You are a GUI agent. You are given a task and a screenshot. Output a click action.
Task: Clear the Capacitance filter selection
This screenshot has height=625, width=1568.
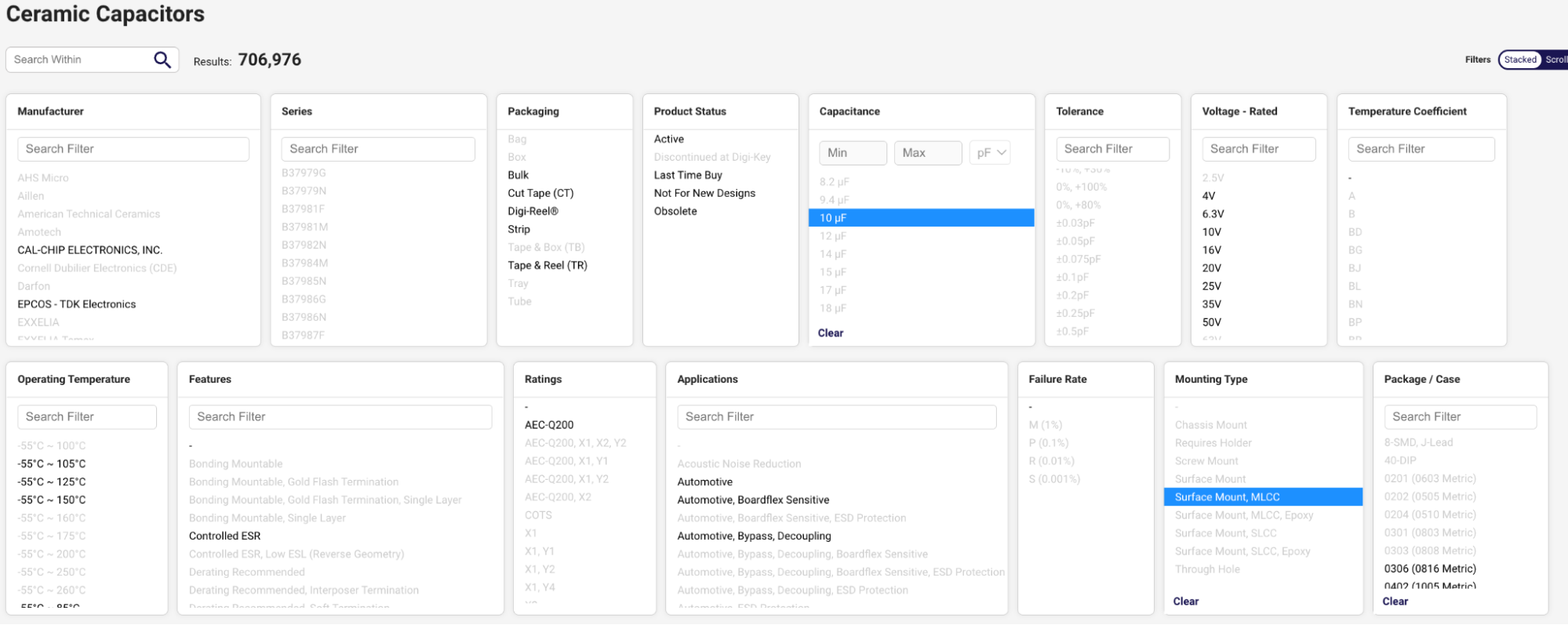[x=831, y=333]
